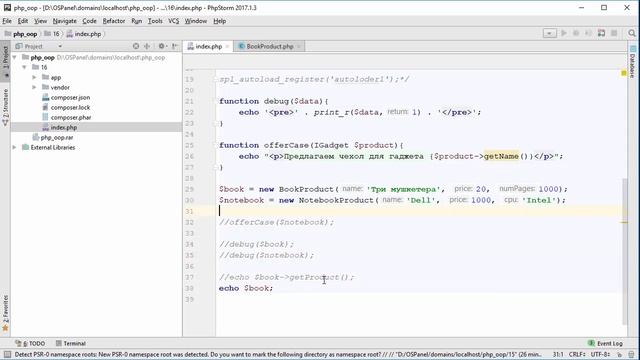Click the Stop square icon

[x=614, y=33]
